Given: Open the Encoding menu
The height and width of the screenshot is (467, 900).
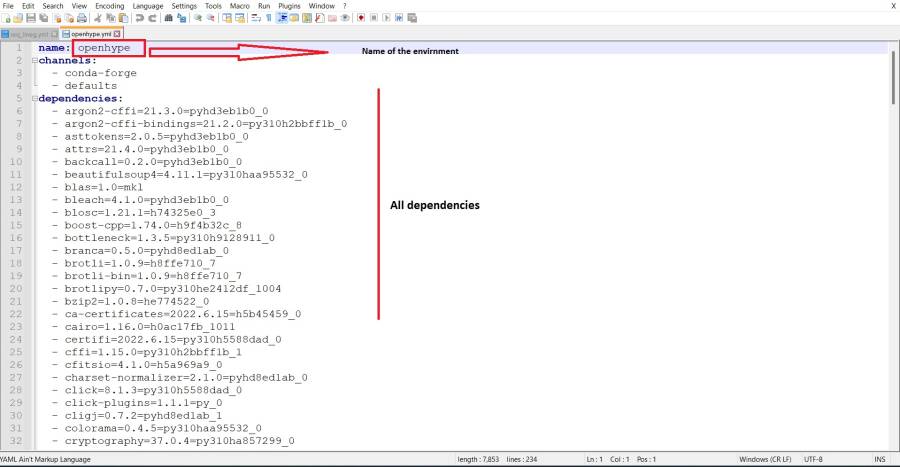Looking at the screenshot, I should tap(109, 6).
